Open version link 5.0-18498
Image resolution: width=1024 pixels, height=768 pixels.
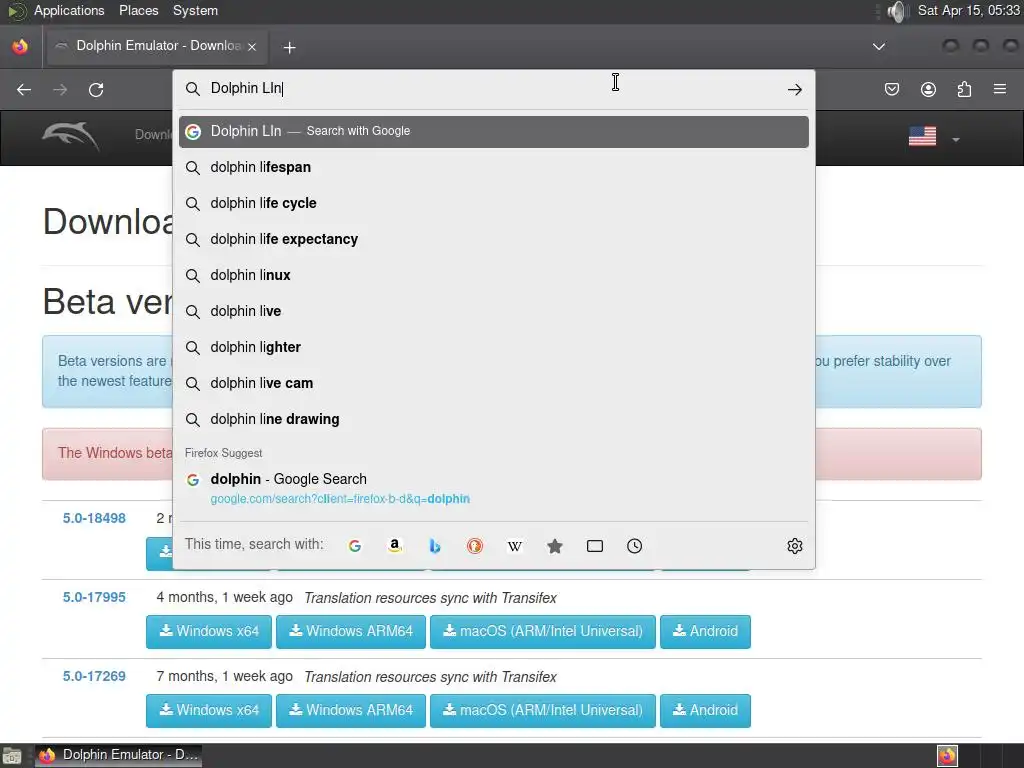(94, 518)
